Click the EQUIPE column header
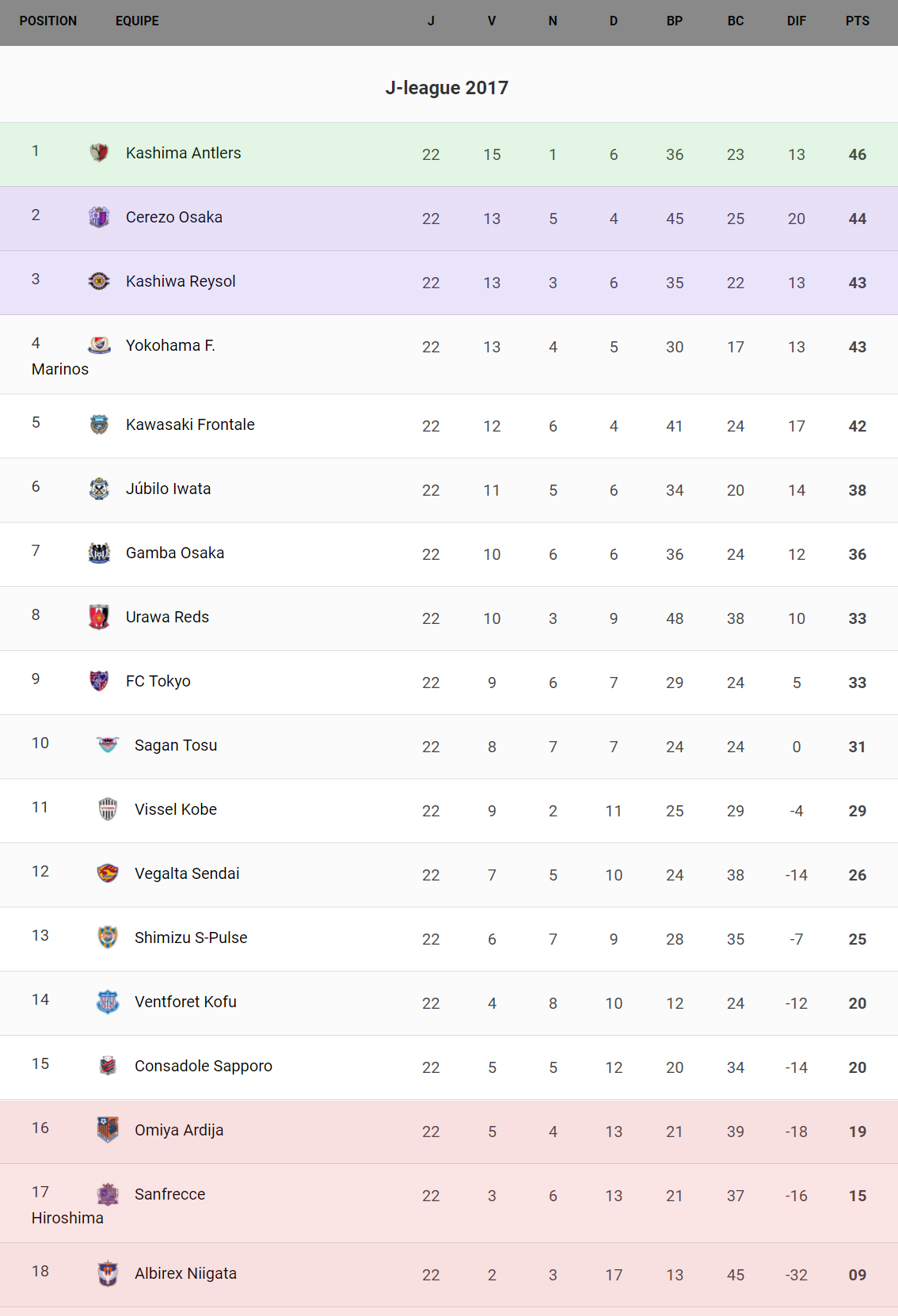The image size is (898, 1316). pyautogui.click(x=137, y=21)
